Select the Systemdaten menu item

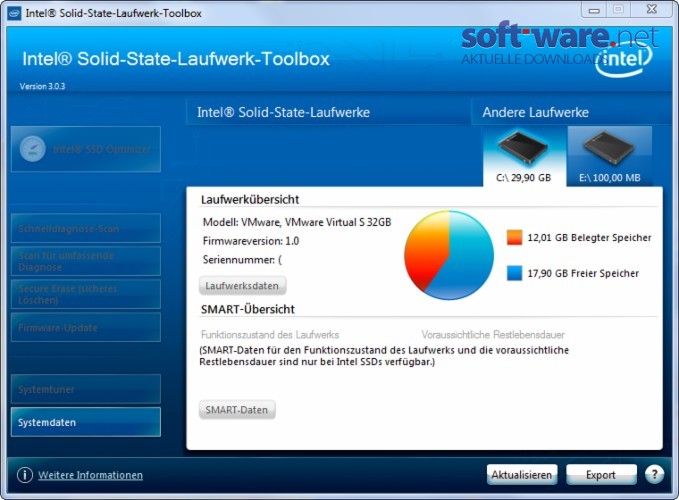(x=86, y=422)
